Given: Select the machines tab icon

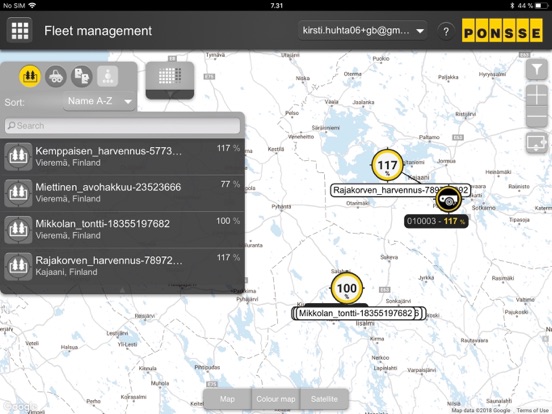Looking at the screenshot, I should [x=56, y=76].
